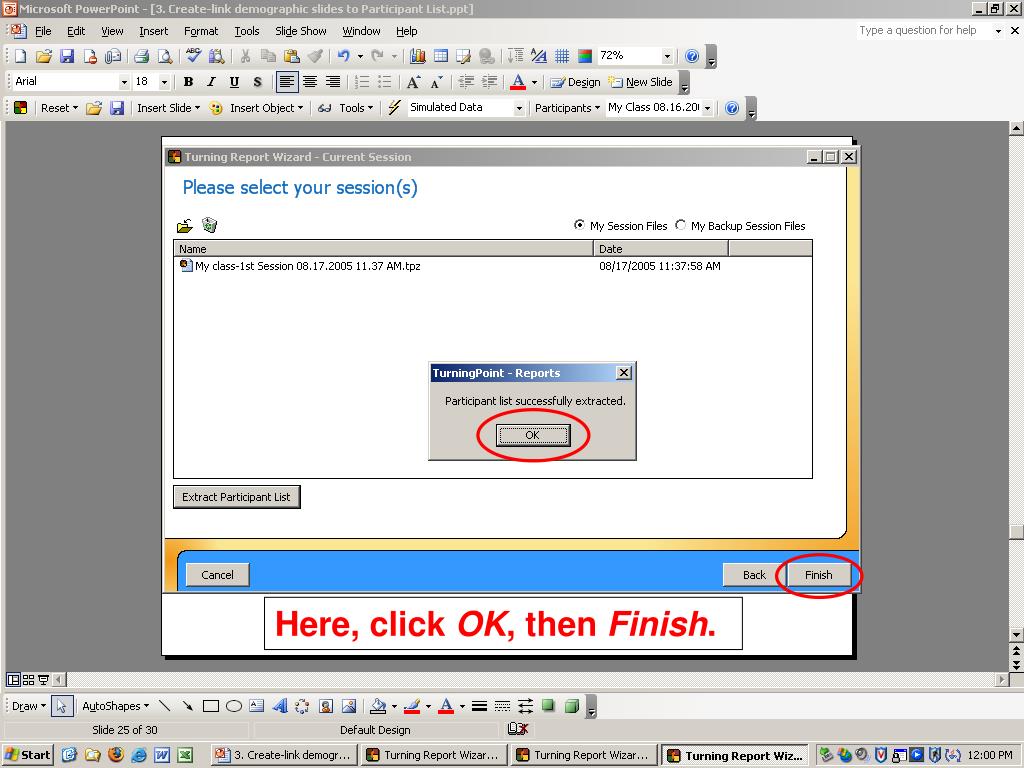
Task: Click the Font Color red A swatch
Action: (x=518, y=82)
